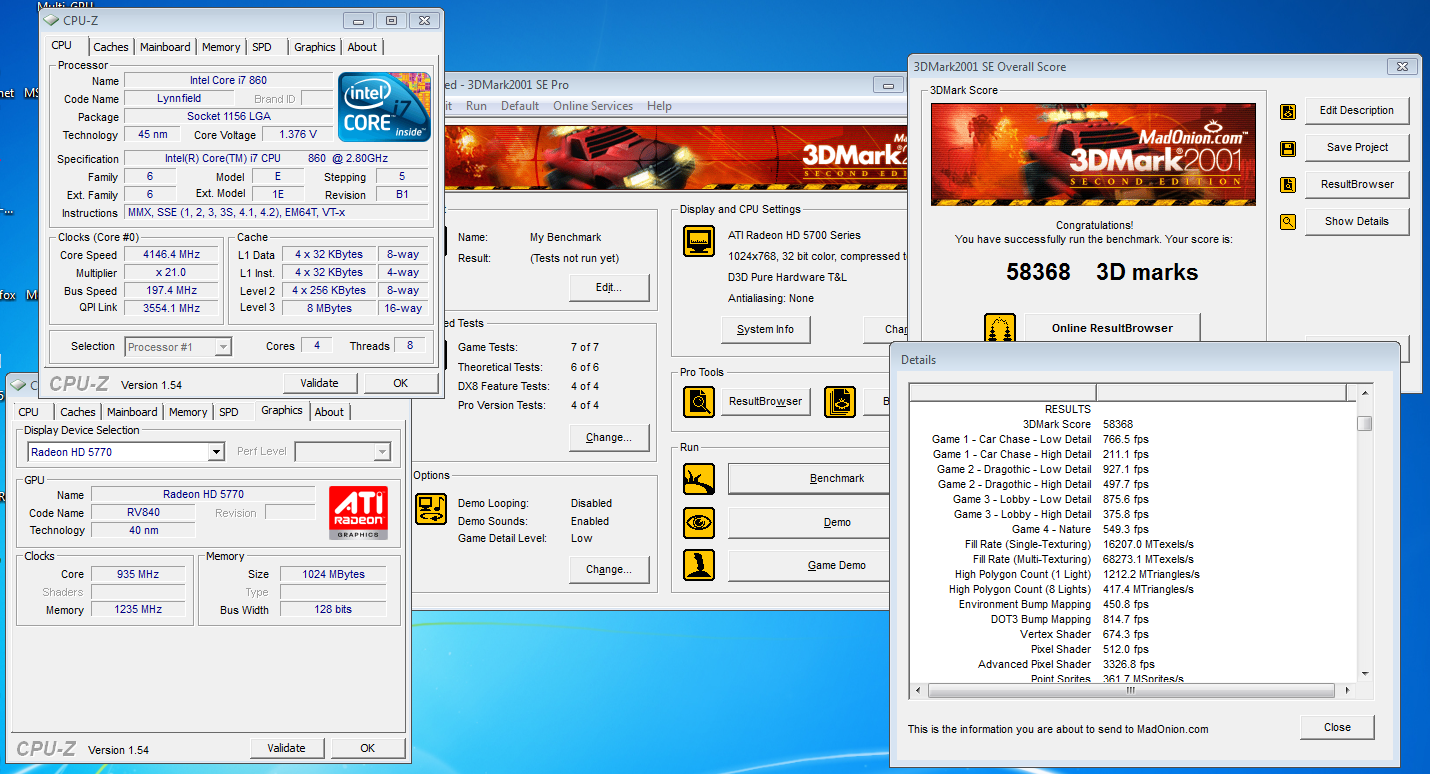Click the System Info button
Screen dimensions: 1430x774
(x=765, y=329)
